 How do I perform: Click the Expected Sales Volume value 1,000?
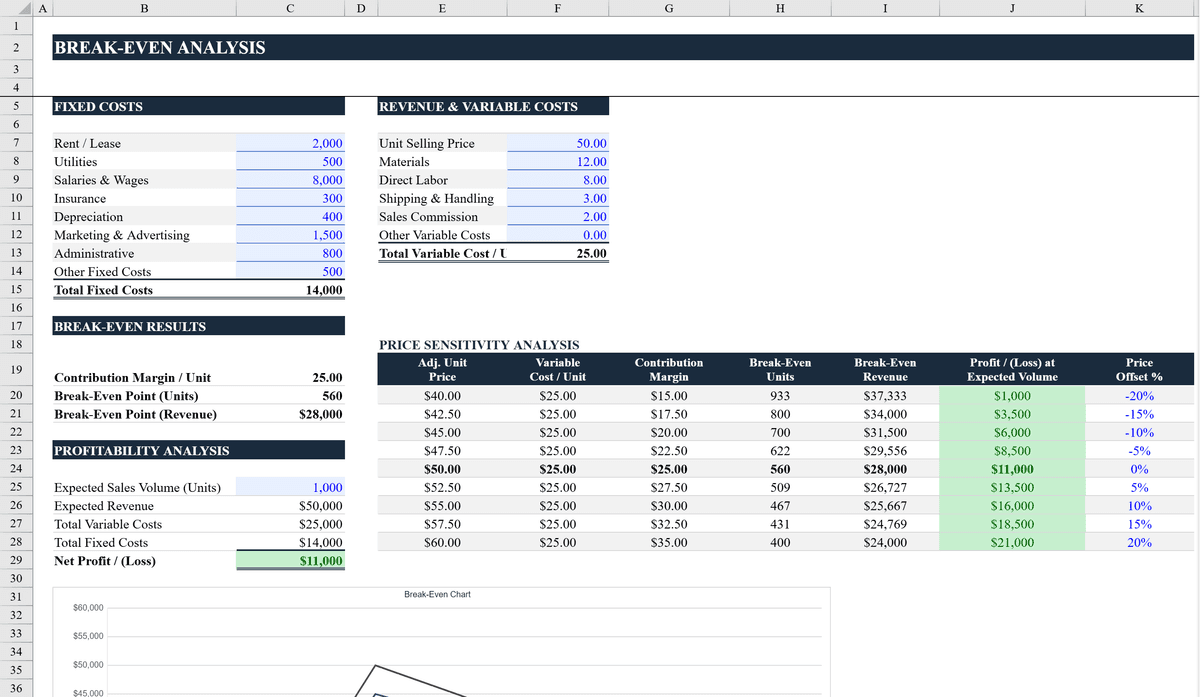click(x=291, y=487)
